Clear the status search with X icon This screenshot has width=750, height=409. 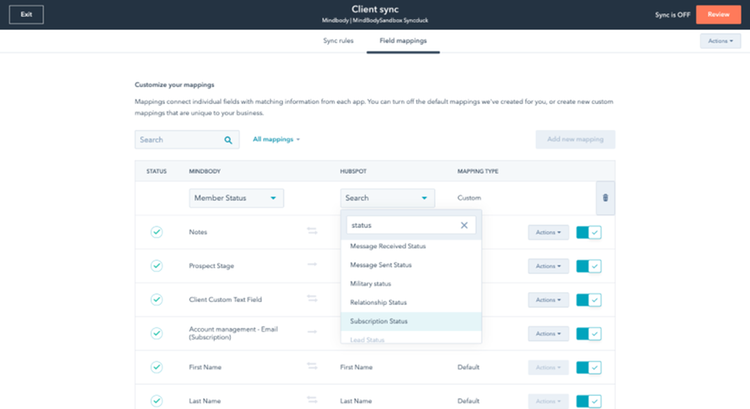(x=464, y=226)
